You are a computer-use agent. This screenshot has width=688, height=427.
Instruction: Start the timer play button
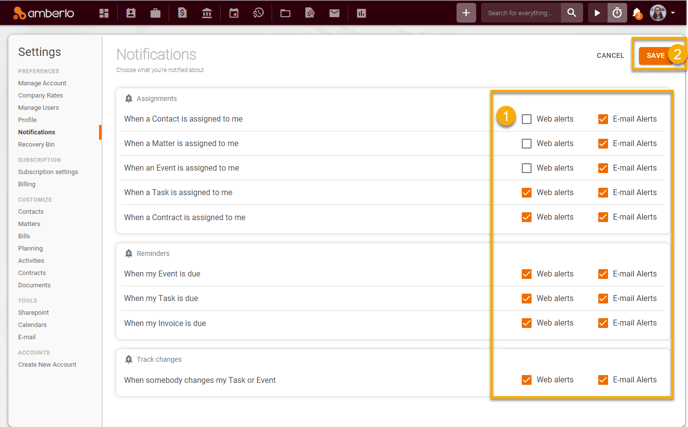point(597,13)
